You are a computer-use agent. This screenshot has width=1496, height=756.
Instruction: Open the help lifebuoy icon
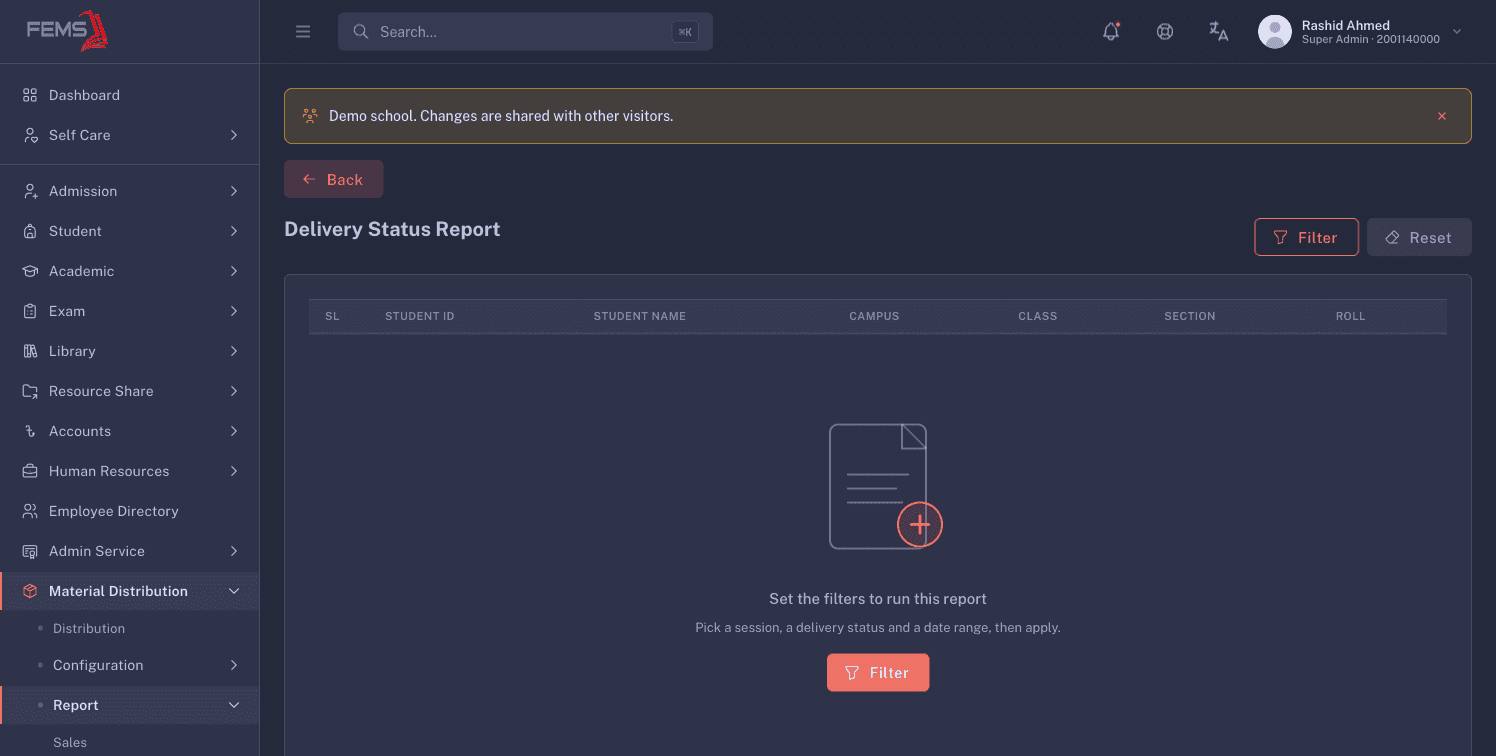(x=1165, y=31)
